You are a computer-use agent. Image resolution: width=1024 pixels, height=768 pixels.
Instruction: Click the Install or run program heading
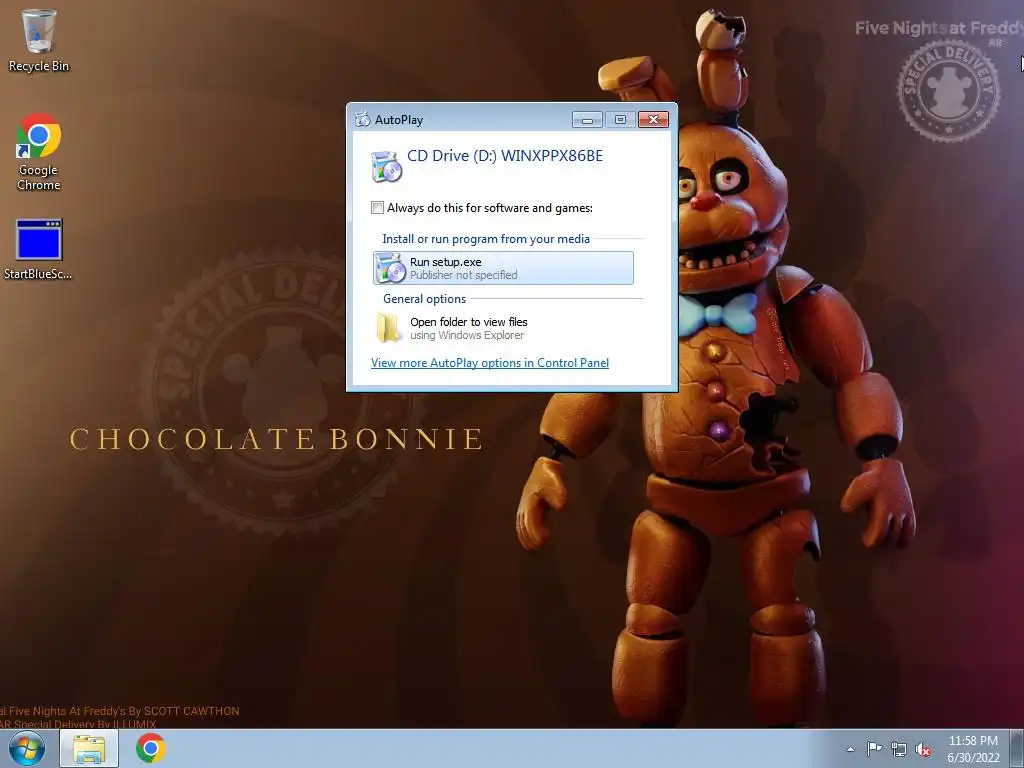[x=486, y=239]
